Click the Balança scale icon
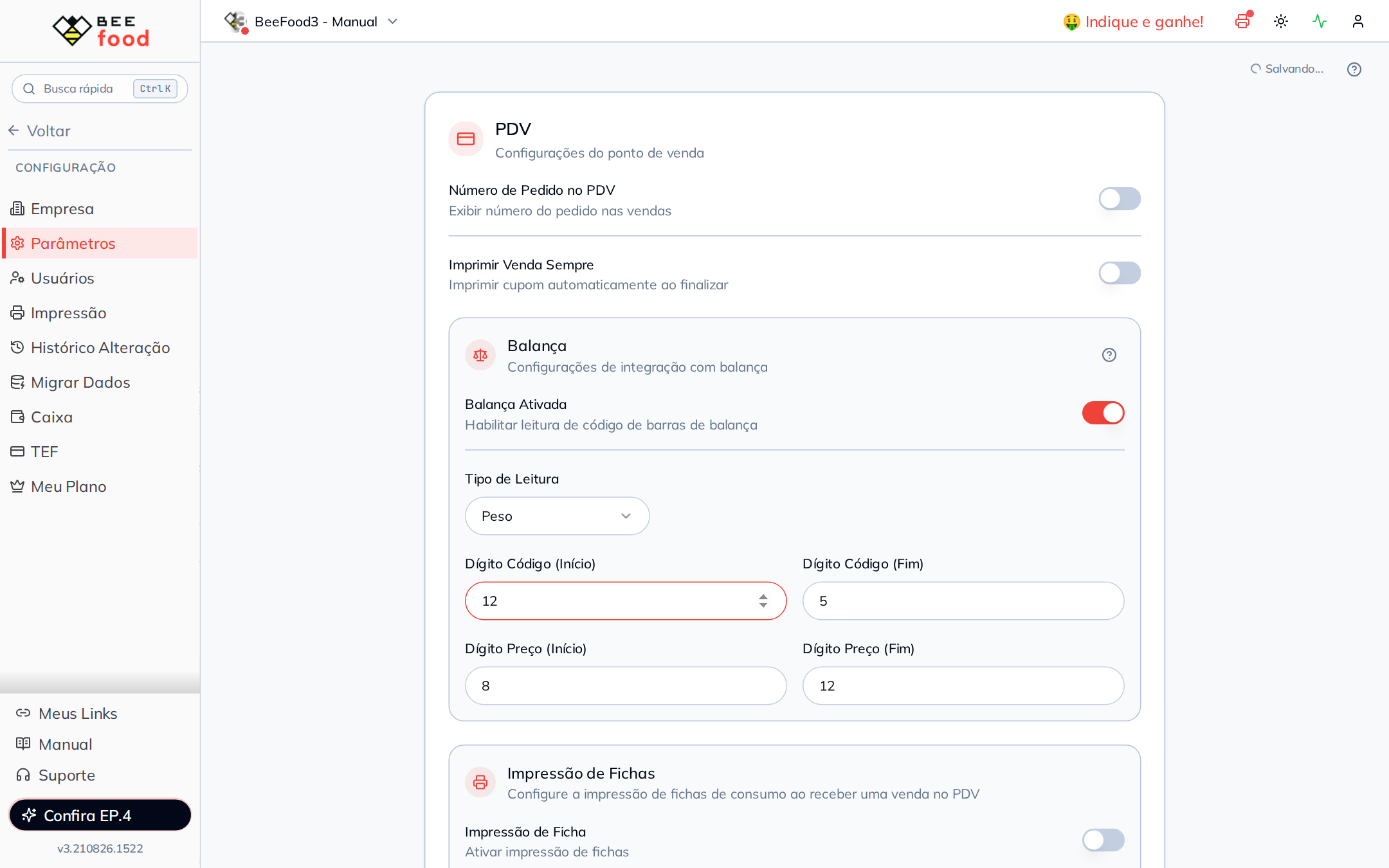 (x=480, y=355)
